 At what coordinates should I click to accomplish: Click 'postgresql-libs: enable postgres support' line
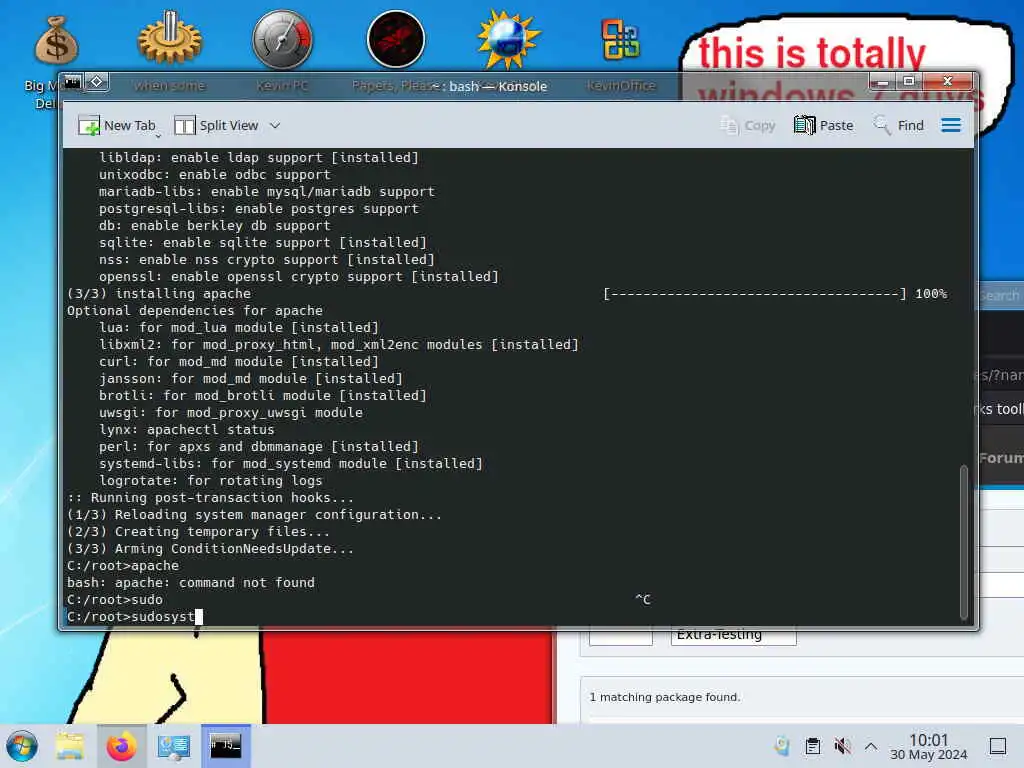coord(259,209)
